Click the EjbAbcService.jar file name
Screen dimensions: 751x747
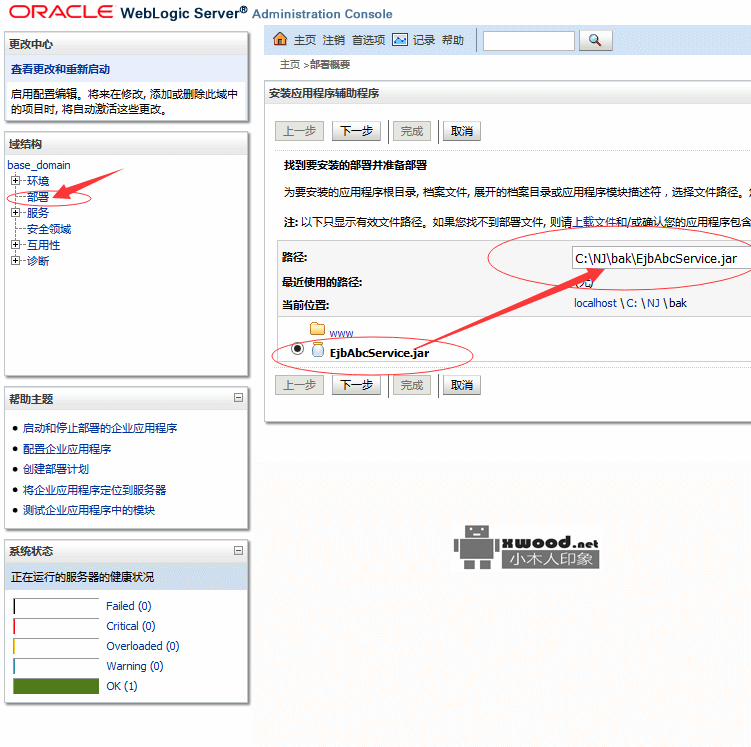click(x=379, y=353)
